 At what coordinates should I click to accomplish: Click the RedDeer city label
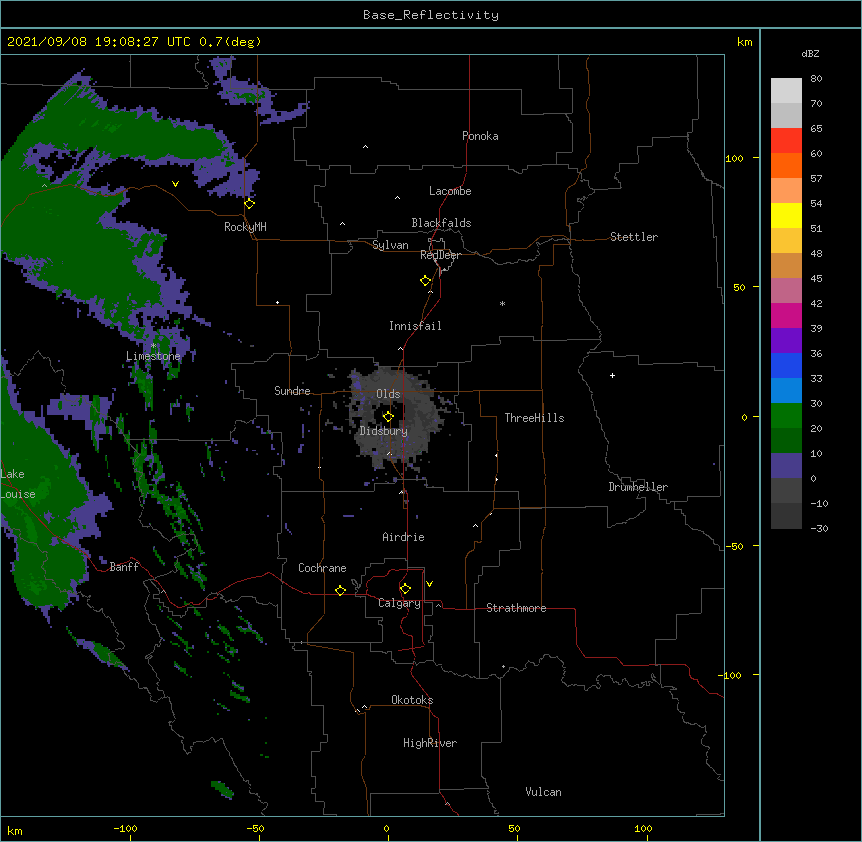[x=440, y=255]
